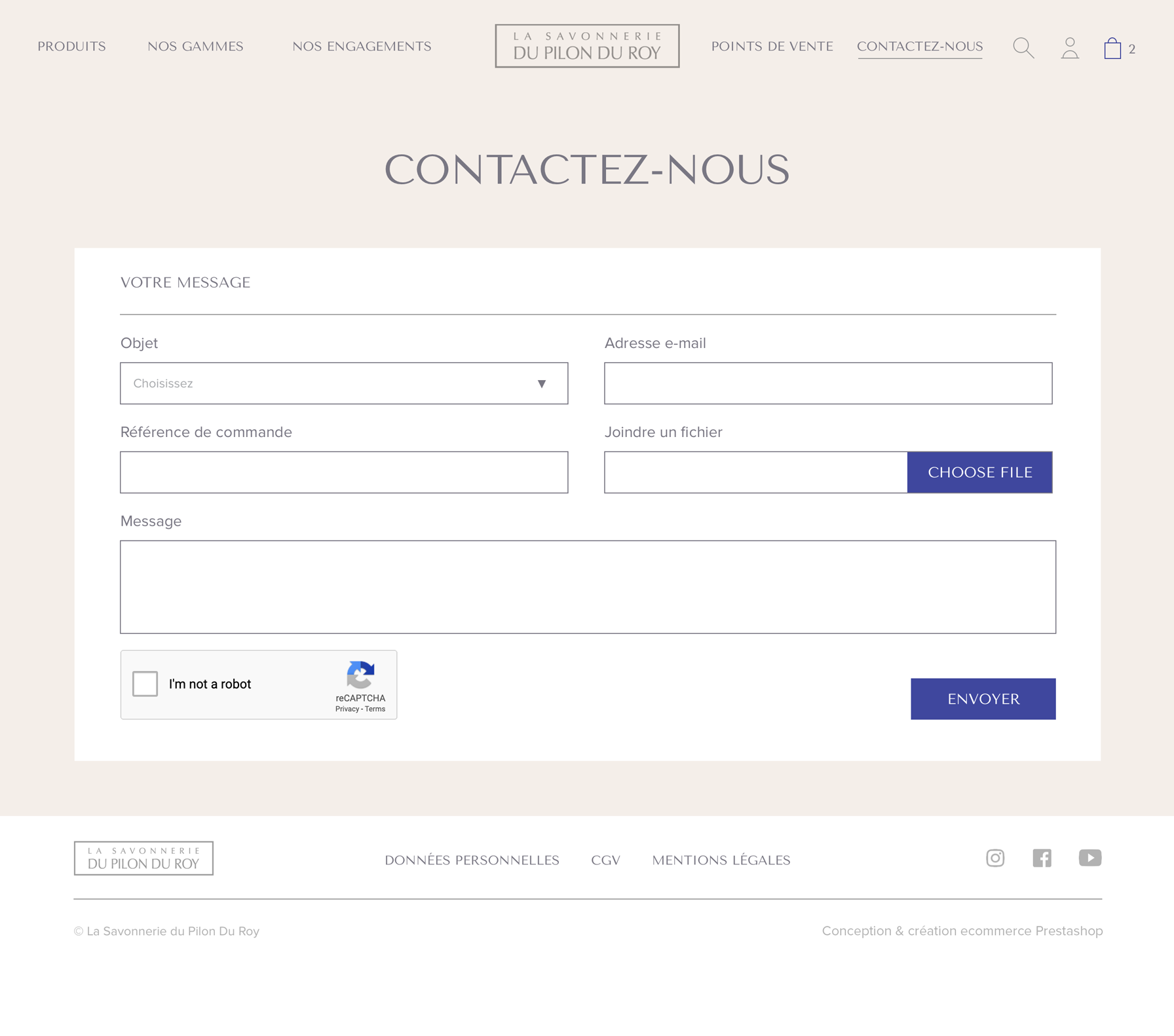
Task: Click the Objet dropdown arrow
Action: coord(542,384)
